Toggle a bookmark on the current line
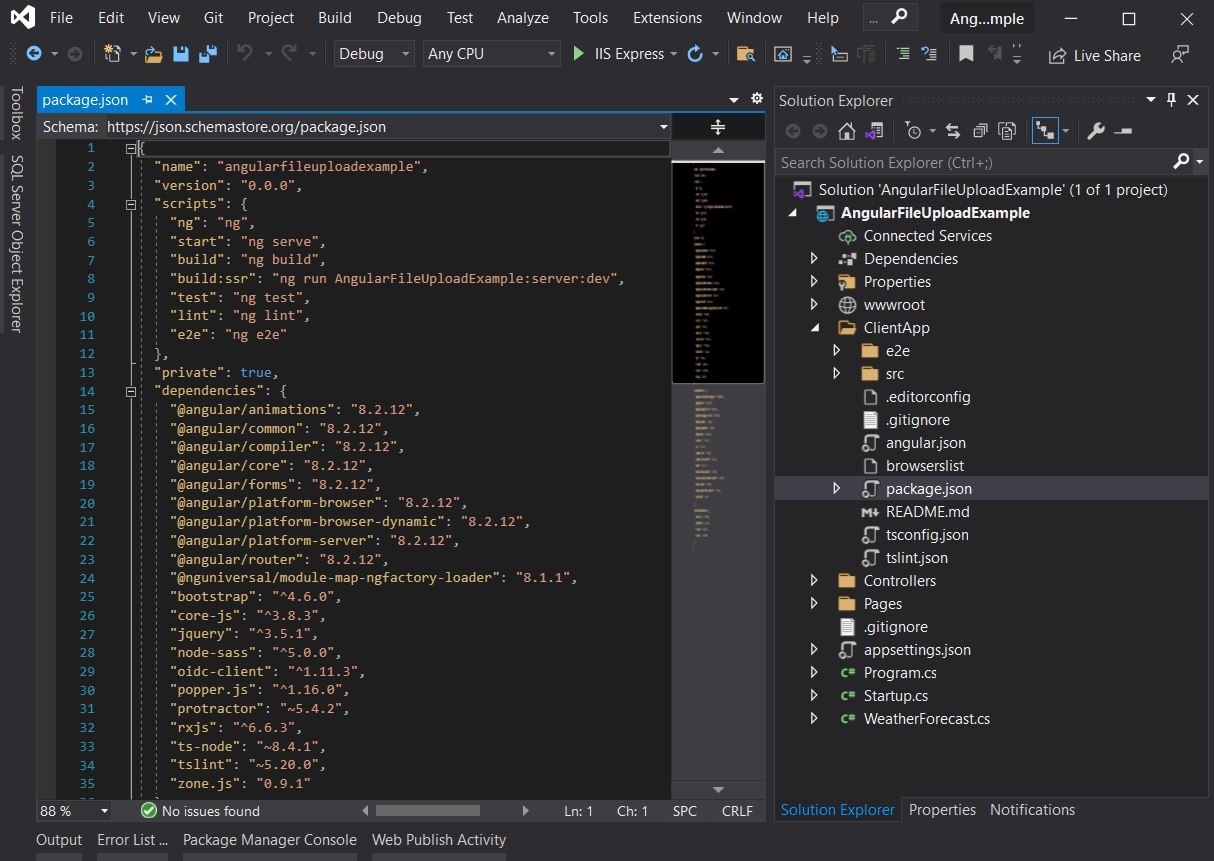1214x861 pixels. (x=966, y=53)
